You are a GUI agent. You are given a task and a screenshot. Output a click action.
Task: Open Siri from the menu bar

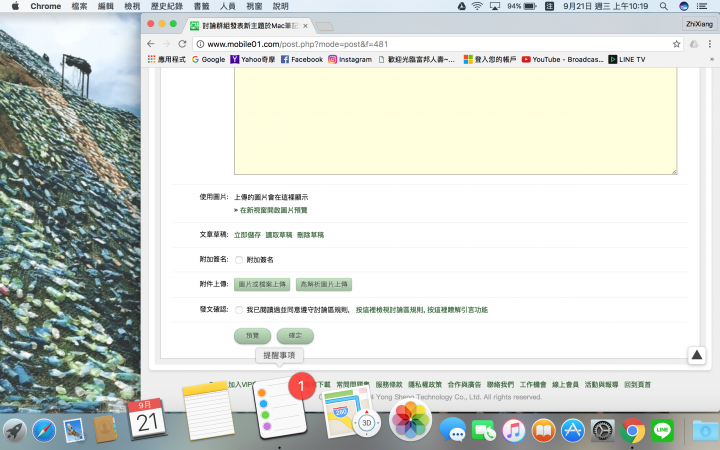684,6
